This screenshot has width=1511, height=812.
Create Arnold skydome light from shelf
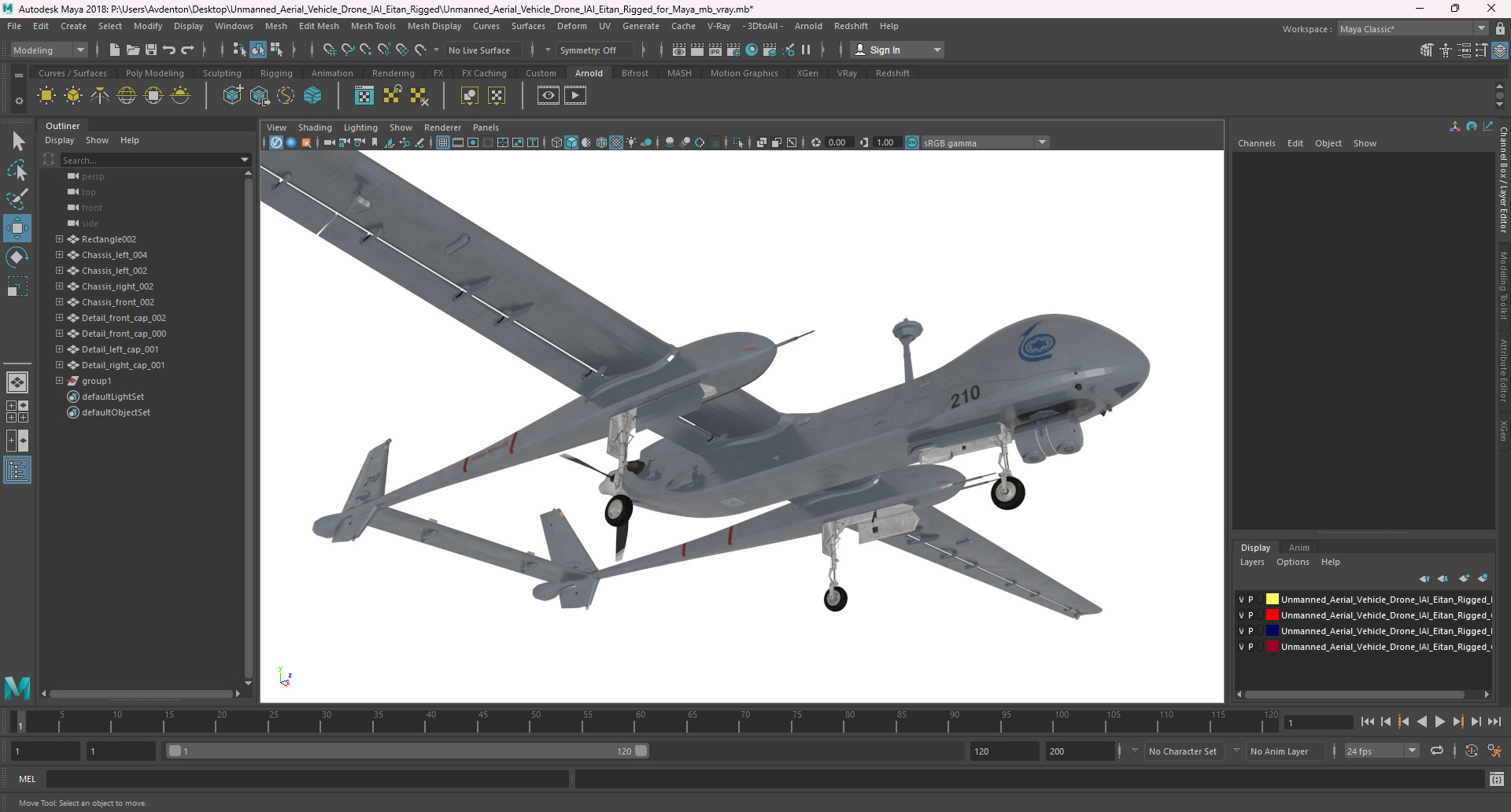[127, 96]
